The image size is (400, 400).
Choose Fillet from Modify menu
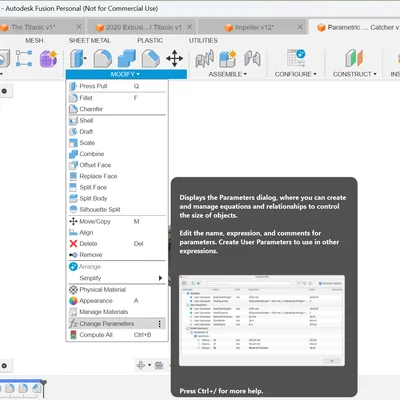coord(117,98)
